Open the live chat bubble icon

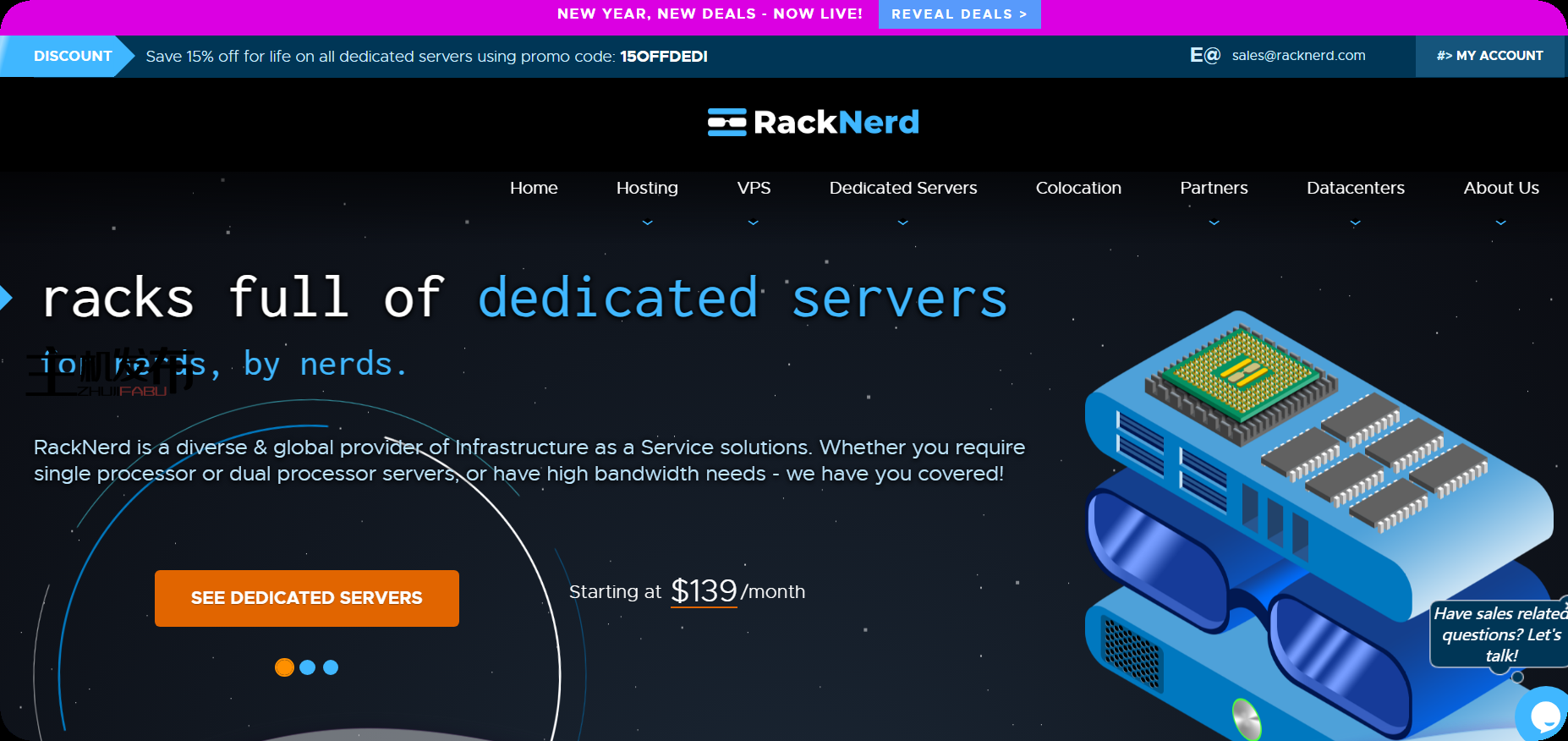point(1543,716)
